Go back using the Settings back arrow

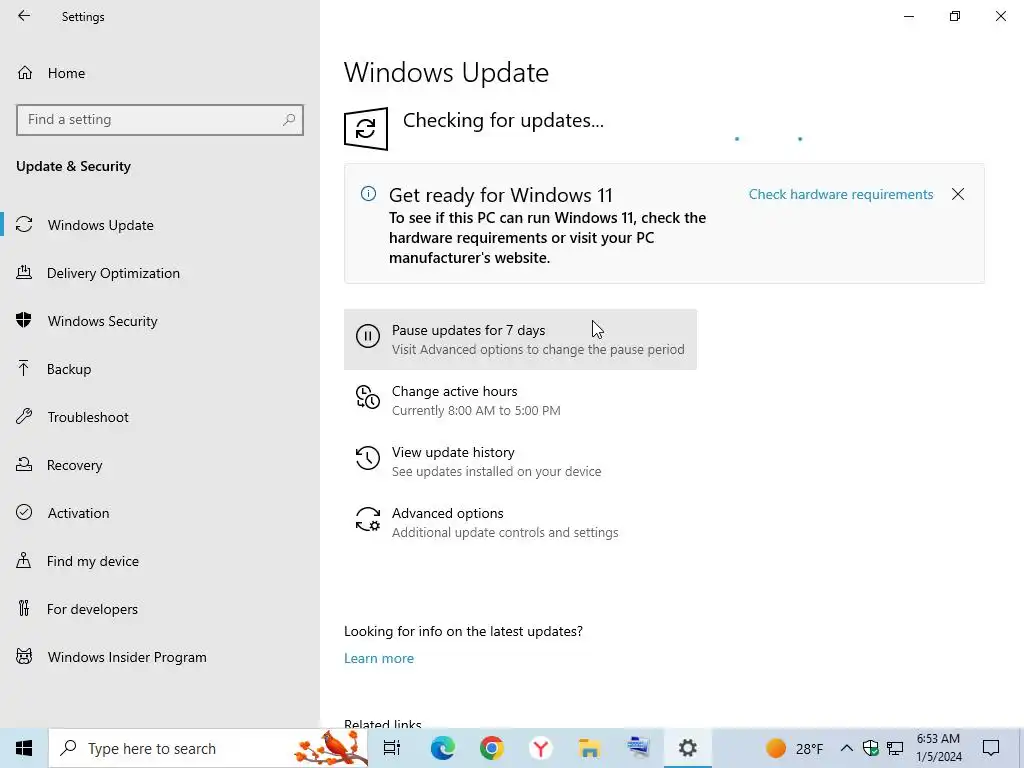pos(24,16)
